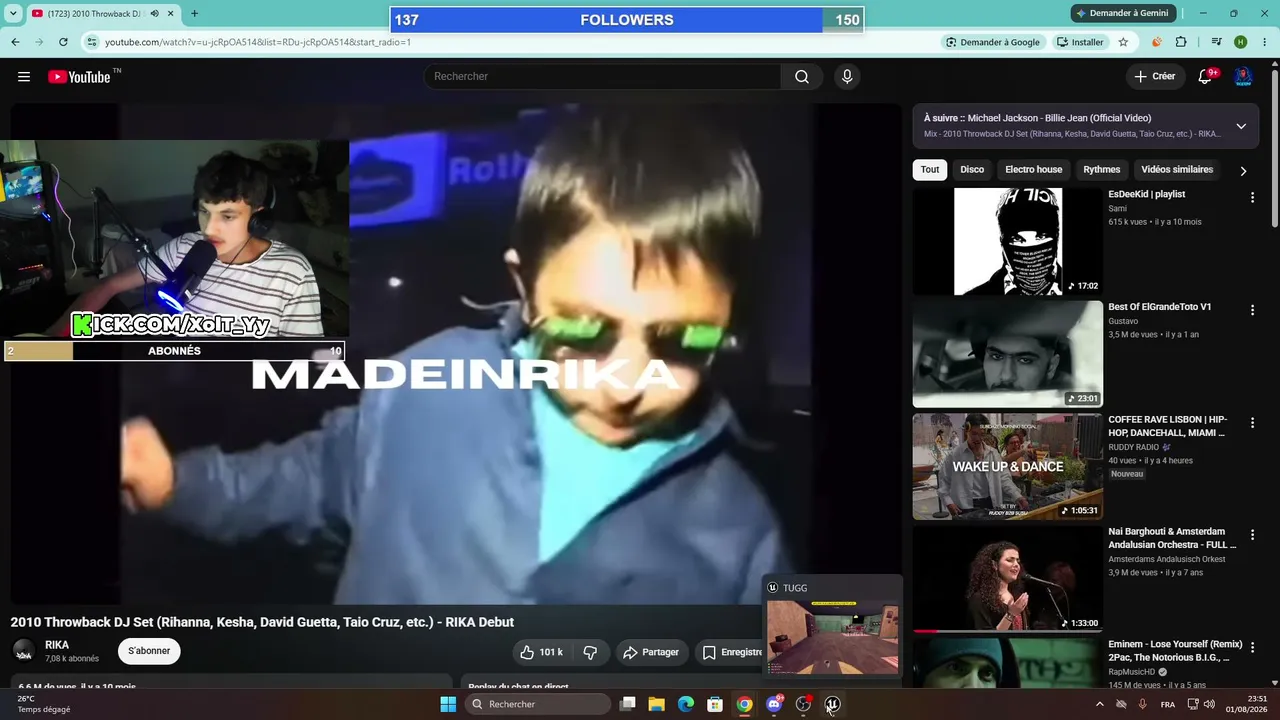
Task: Select the 'Rythmes' filter chip
Action: (1102, 170)
